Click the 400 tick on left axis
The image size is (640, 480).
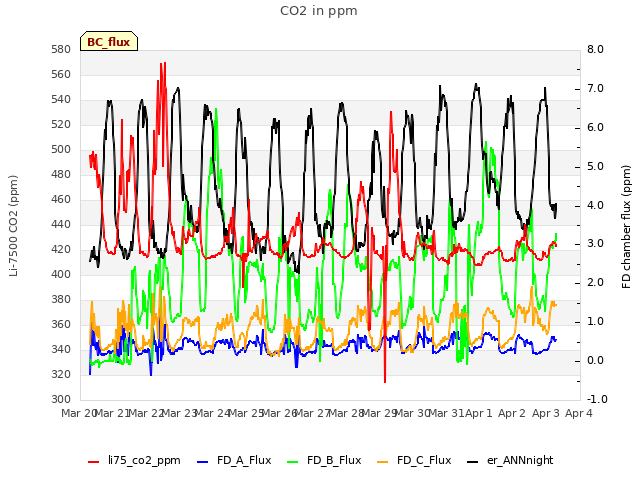[x=61, y=274]
